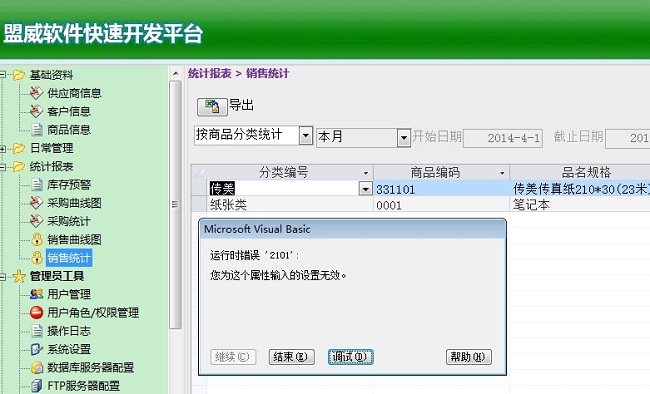
Task: Open the 分类编号 column filter arrow
Action: tap(366, 173)
